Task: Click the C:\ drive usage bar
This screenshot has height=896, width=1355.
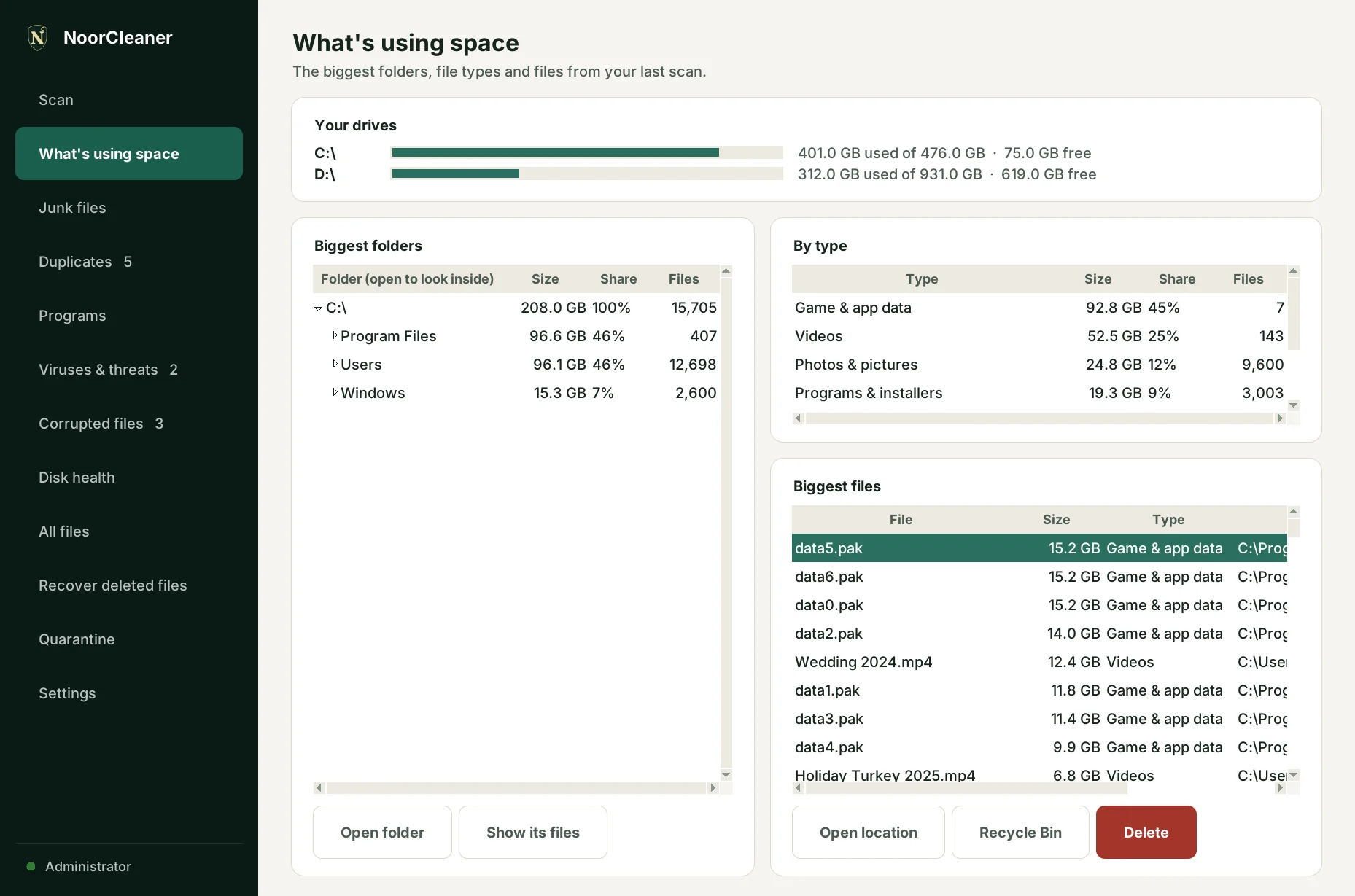Action: [x=587, y=152]
